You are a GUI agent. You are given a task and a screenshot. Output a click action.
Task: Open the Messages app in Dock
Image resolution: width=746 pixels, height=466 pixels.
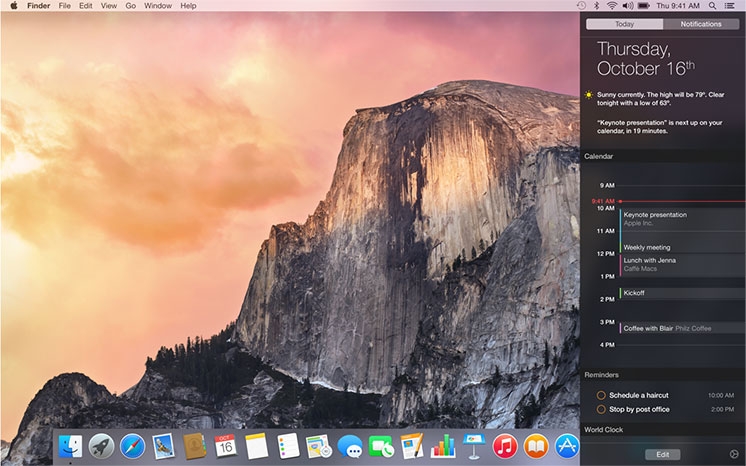(349, 446)
